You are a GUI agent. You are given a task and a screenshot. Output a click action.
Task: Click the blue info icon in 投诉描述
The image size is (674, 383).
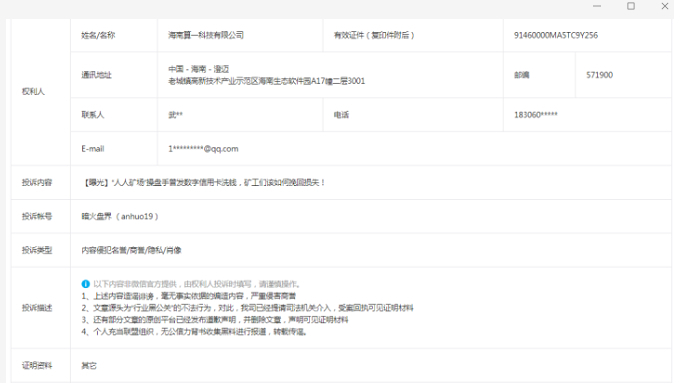[x=86, y=284]
